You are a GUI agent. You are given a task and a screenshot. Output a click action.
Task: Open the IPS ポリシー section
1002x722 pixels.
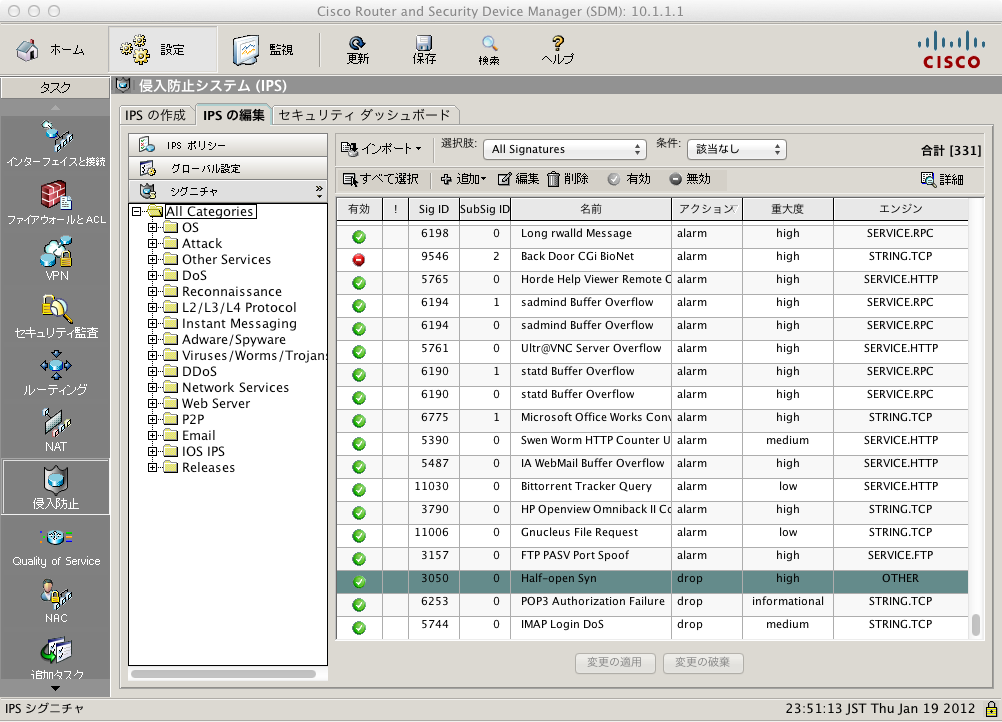[228, 145]
